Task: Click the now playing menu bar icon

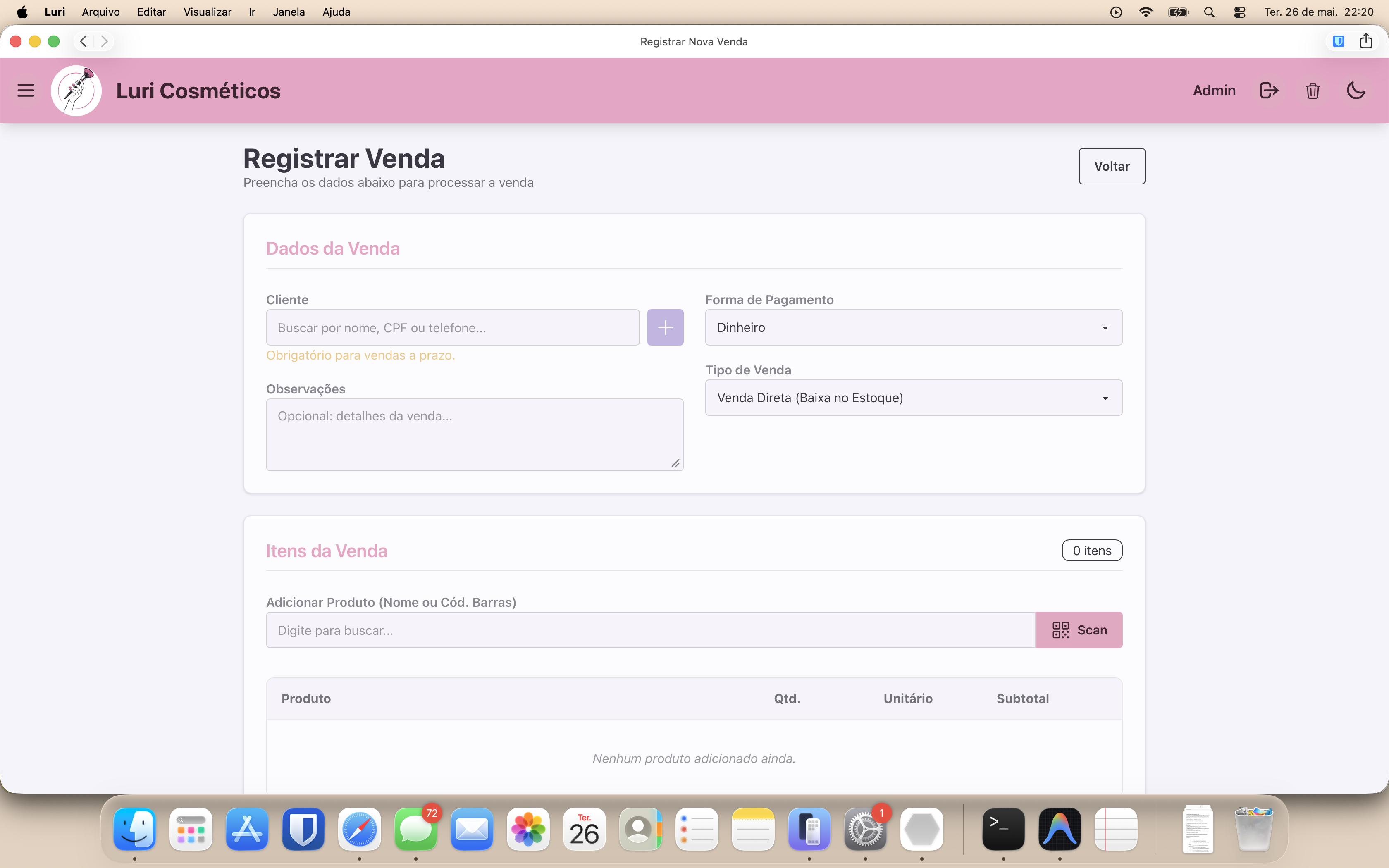Action: 1116,12
